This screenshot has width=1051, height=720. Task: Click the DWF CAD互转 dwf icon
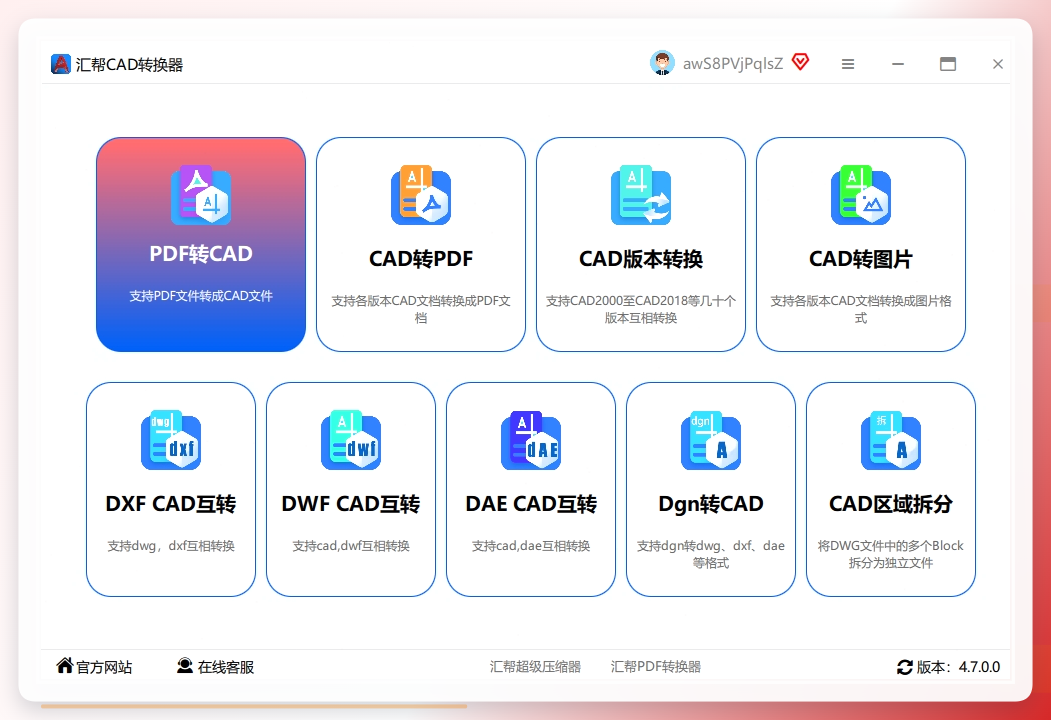pyautogui.click(x=351, y=440)
